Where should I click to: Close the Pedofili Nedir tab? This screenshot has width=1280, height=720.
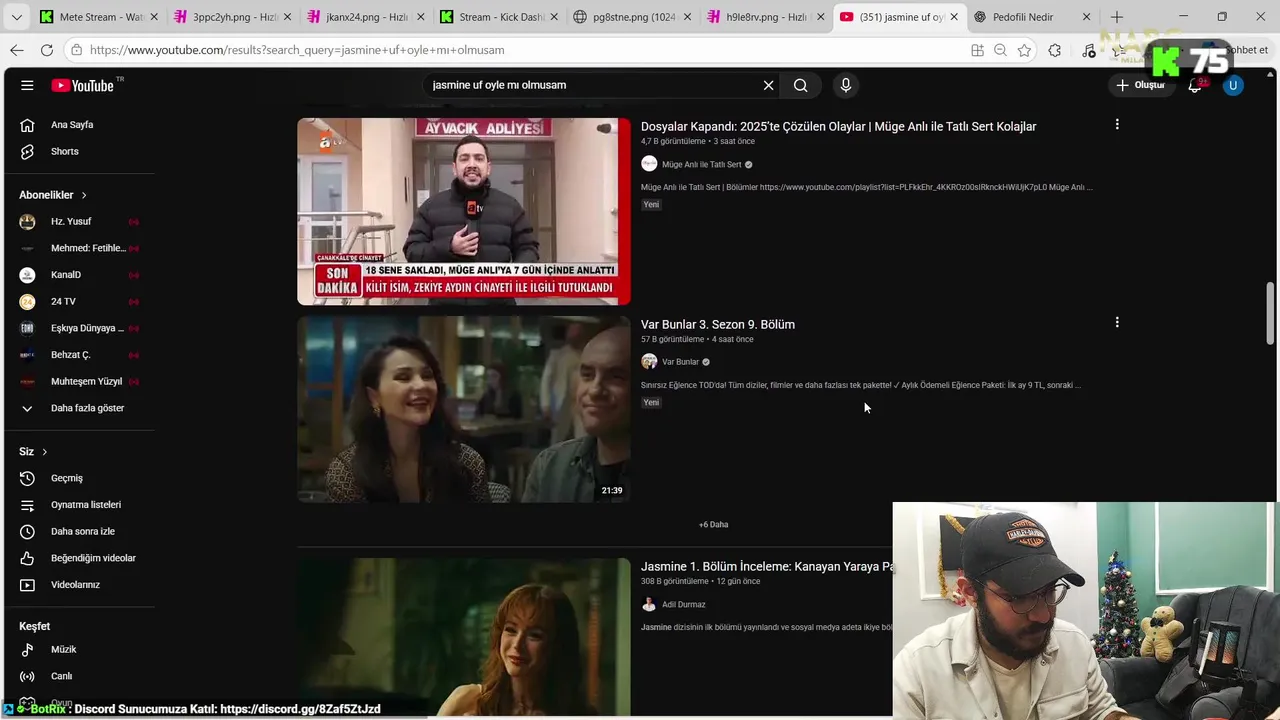click(1087, 17)
